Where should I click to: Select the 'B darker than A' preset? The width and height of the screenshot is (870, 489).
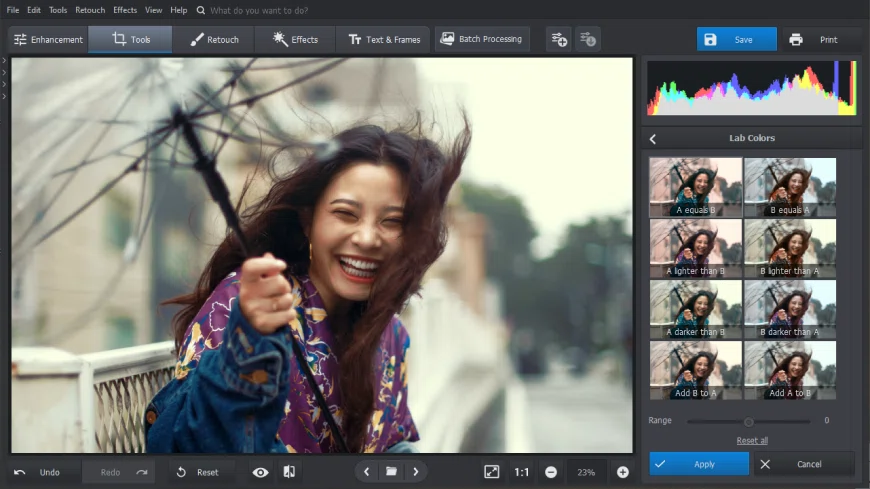pyautogui.click(x=790, y=309)
